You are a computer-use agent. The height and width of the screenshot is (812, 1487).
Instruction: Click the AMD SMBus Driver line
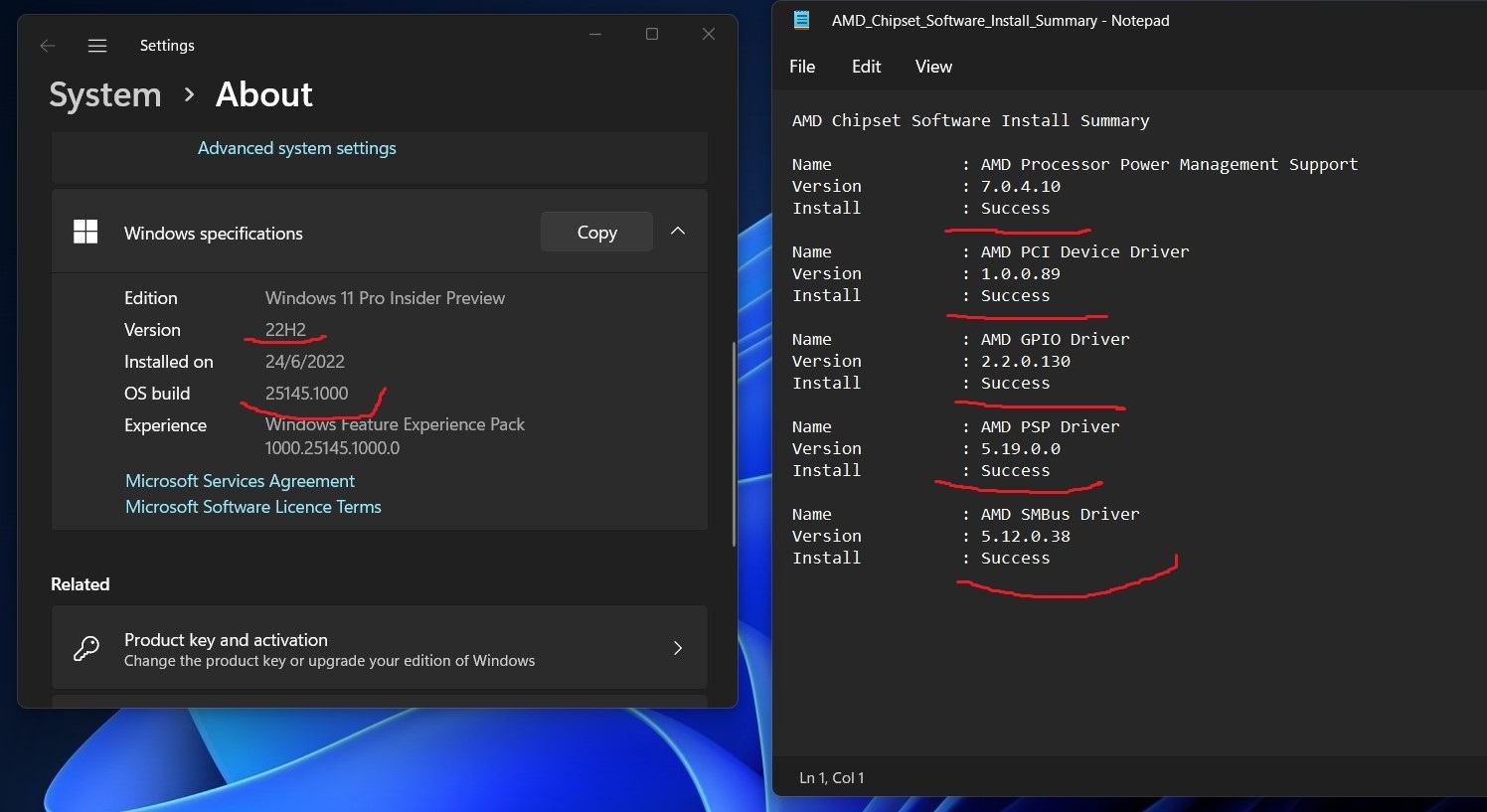pos(1060,514)
